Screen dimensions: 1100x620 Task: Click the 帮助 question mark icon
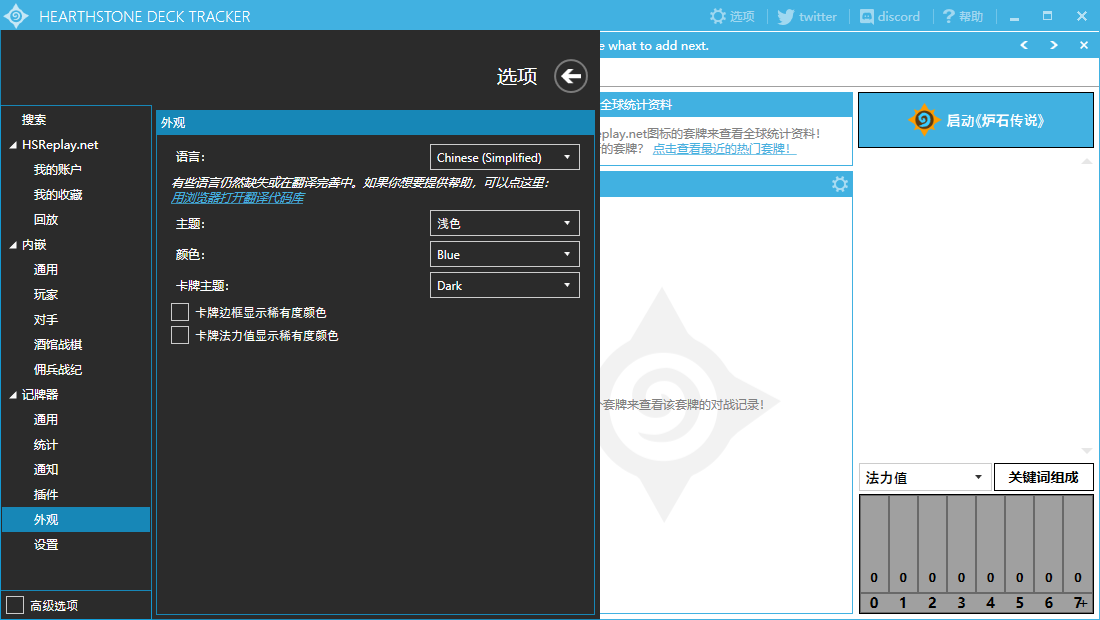948,16
